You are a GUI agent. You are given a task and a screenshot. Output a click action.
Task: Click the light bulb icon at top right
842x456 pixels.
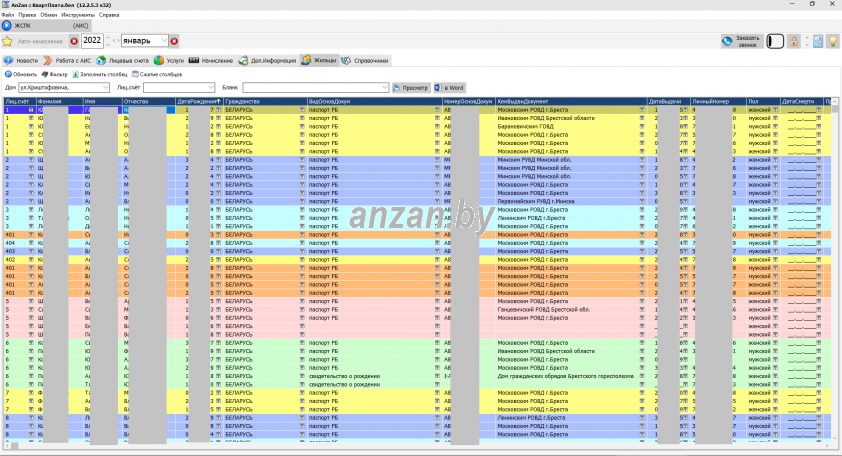831,41
